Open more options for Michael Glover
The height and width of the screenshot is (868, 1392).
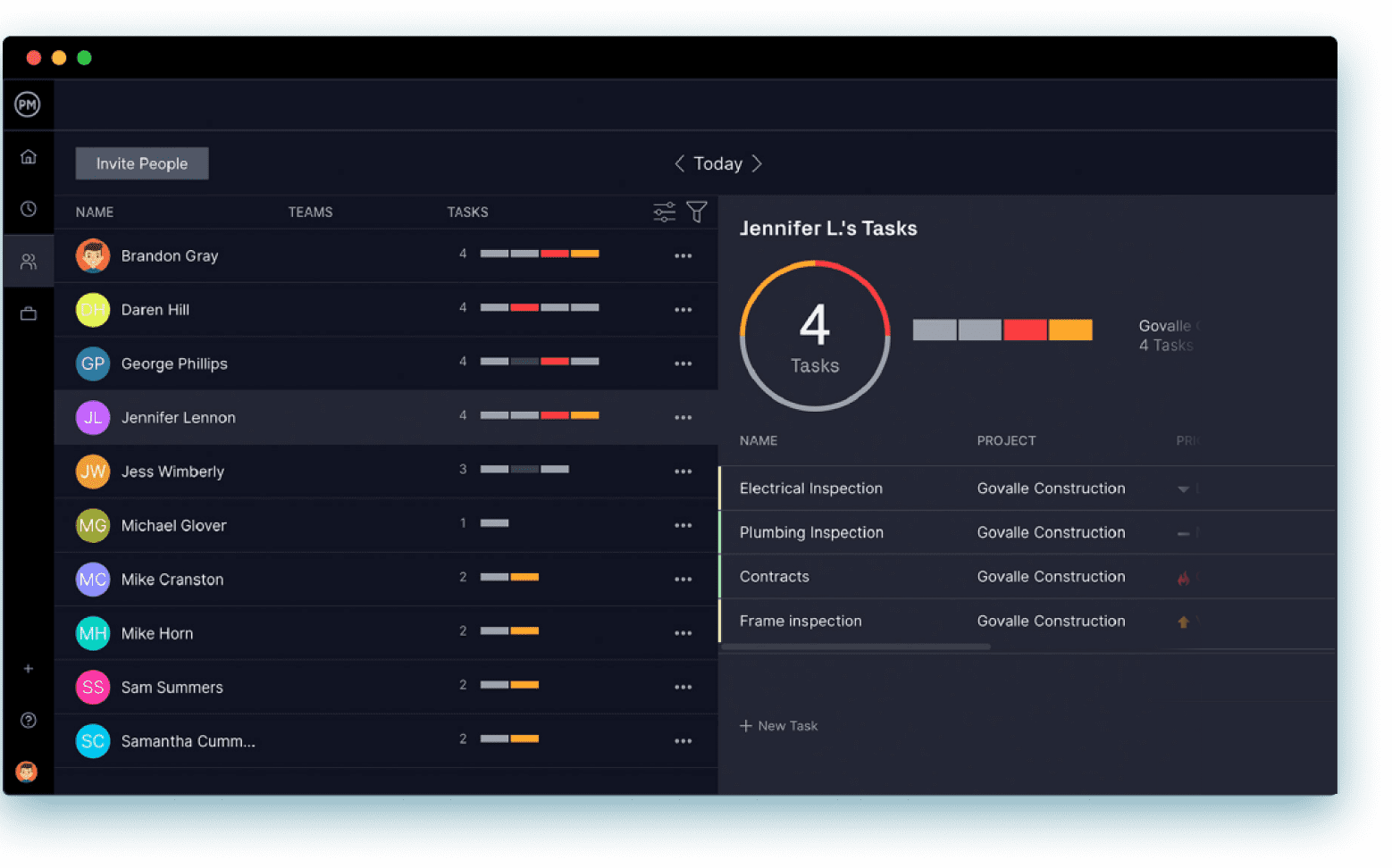(x=683, y=525)
